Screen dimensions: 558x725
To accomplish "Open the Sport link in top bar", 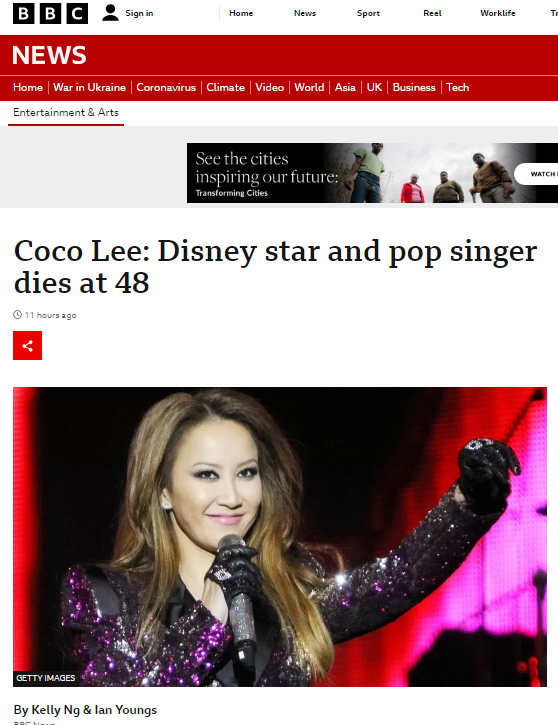I will coord(368,13).
